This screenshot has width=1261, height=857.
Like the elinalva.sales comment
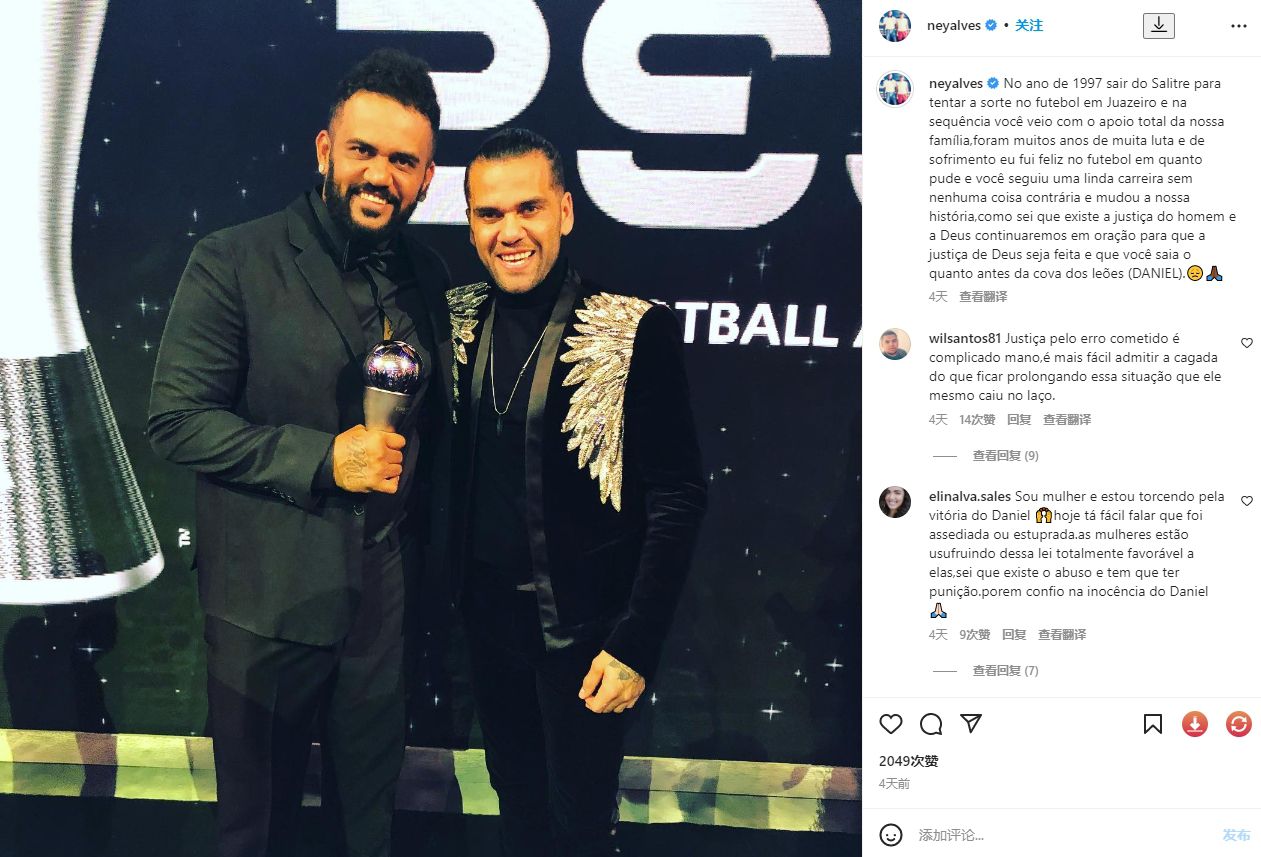(1246, 501)
